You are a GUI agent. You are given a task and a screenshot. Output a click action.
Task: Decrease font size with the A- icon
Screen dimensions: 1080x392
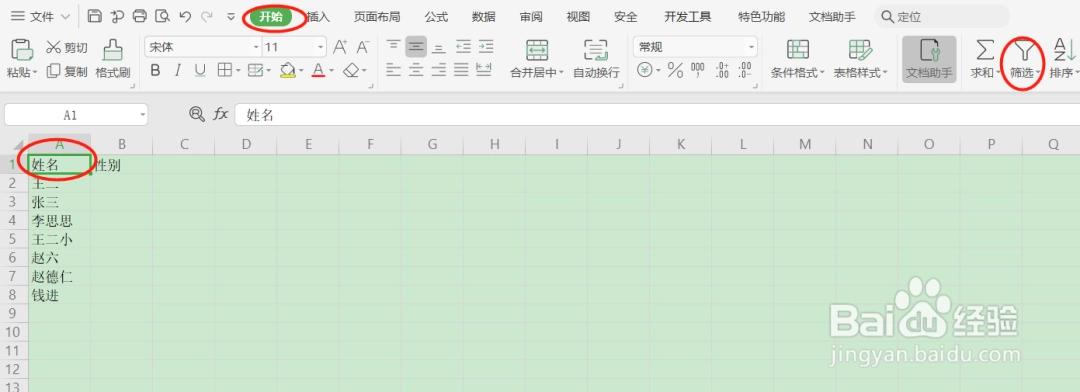363,47
